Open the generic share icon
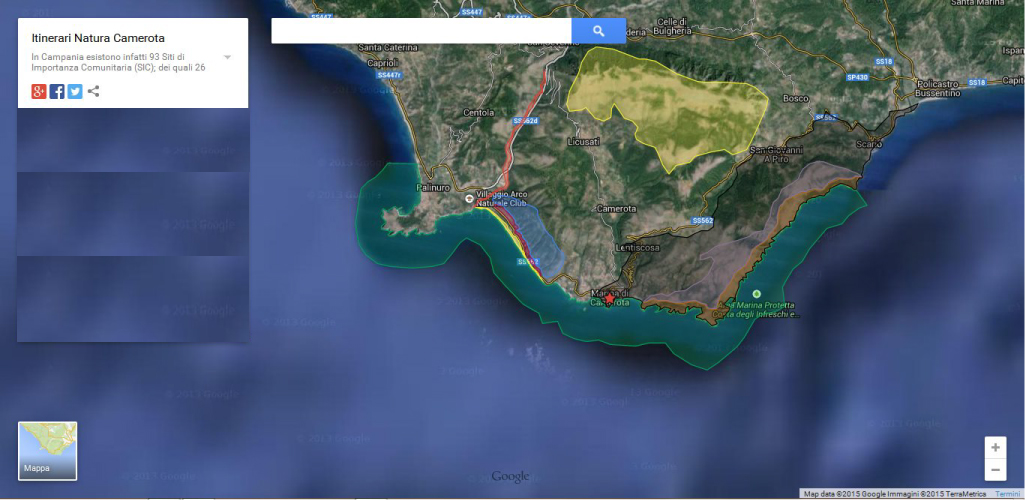 [93, 92]
